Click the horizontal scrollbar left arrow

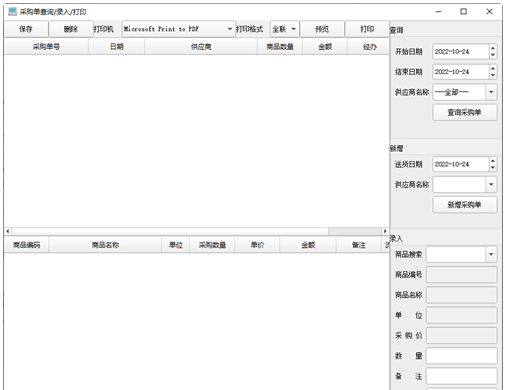pyautogui.click(x=8, y=231)
